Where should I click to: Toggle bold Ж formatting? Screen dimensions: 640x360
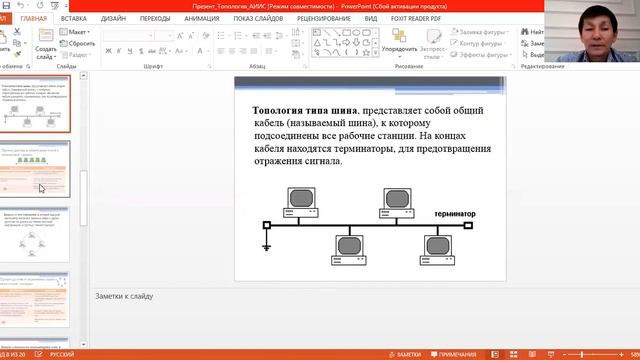pos(108,51)
